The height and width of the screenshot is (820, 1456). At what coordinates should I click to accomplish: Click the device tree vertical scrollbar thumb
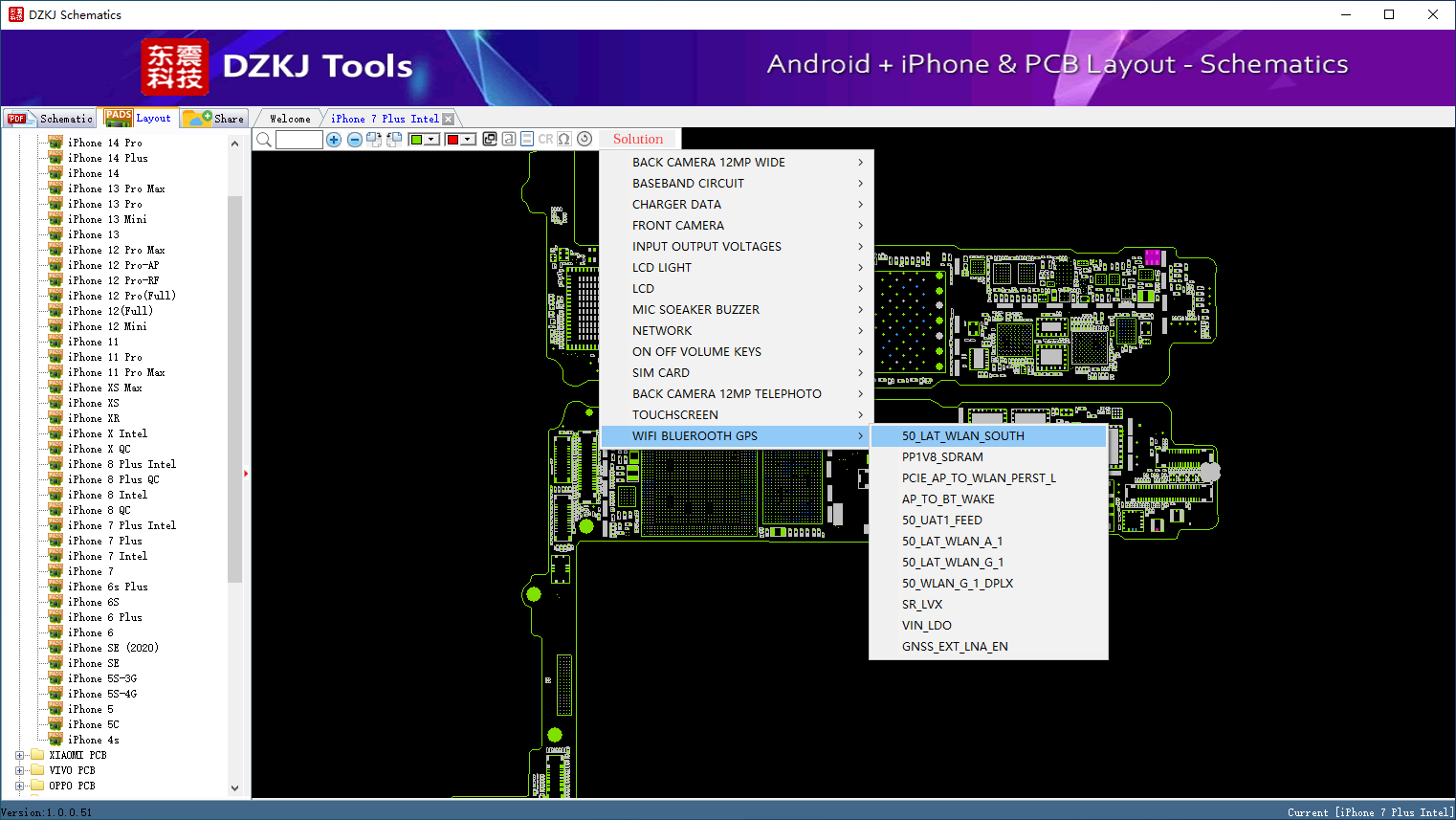coord(235,388)
